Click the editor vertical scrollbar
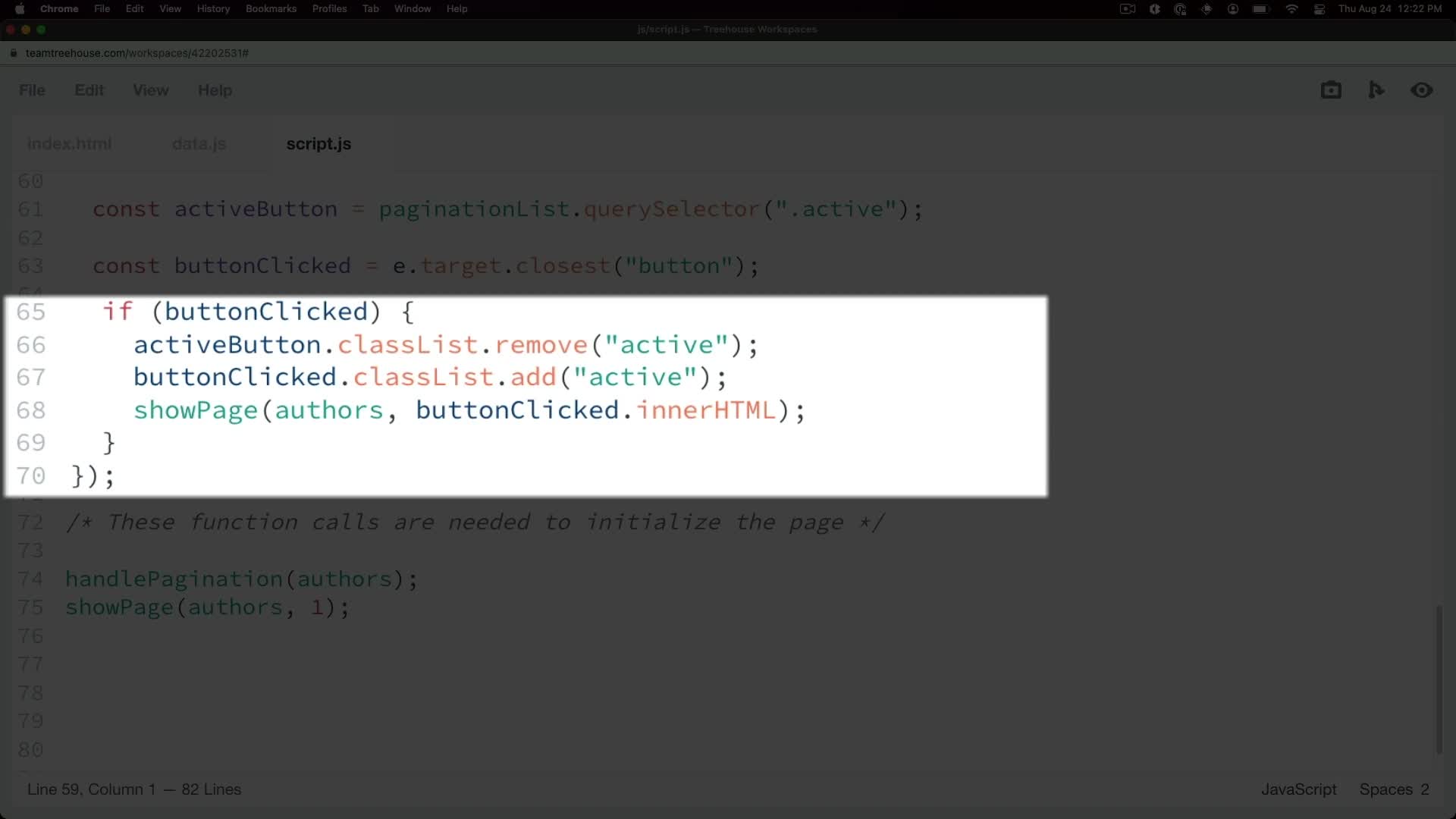The image size is (1456, 819). click(x=1439, y=679)
